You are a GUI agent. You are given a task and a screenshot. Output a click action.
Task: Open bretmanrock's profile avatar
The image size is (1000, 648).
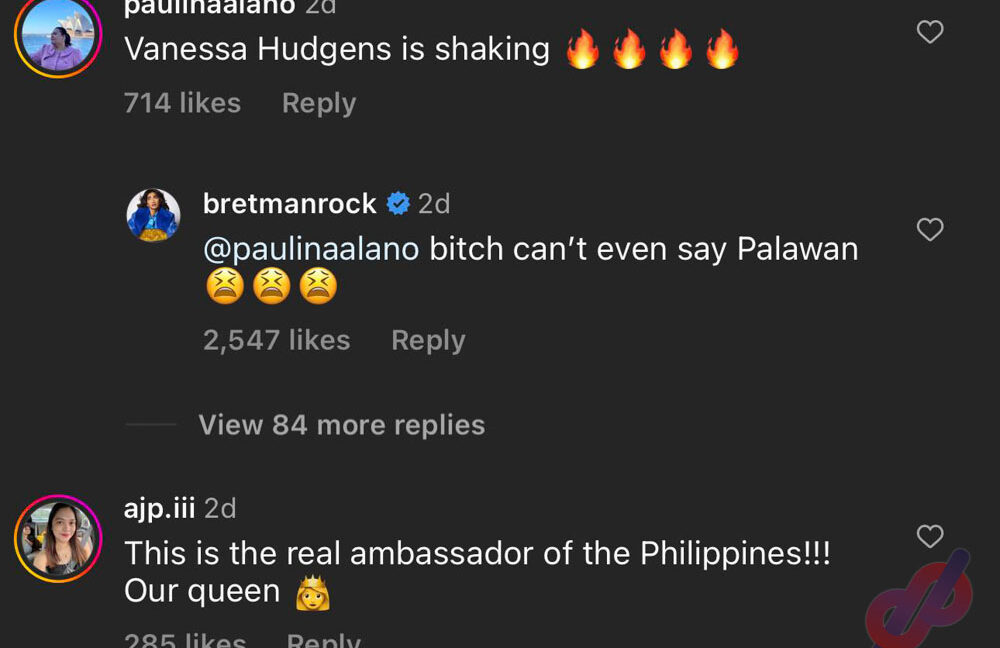pyautogui.click(x=153, y=215)
